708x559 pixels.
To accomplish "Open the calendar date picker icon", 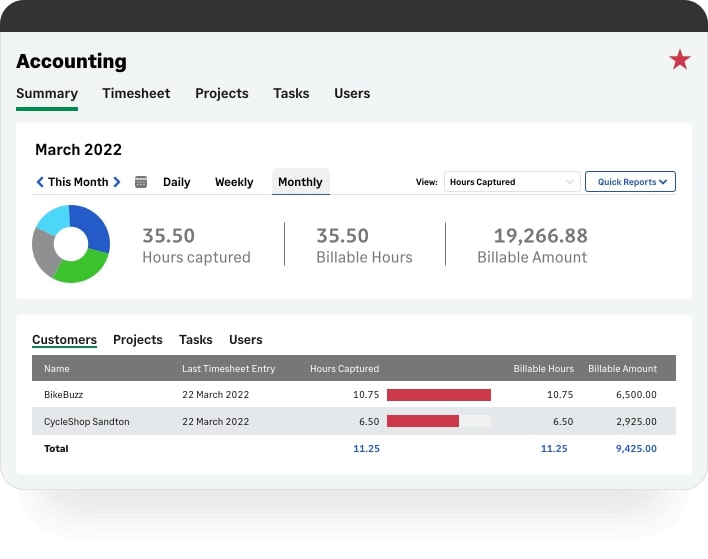I will [x=141, y=182].
